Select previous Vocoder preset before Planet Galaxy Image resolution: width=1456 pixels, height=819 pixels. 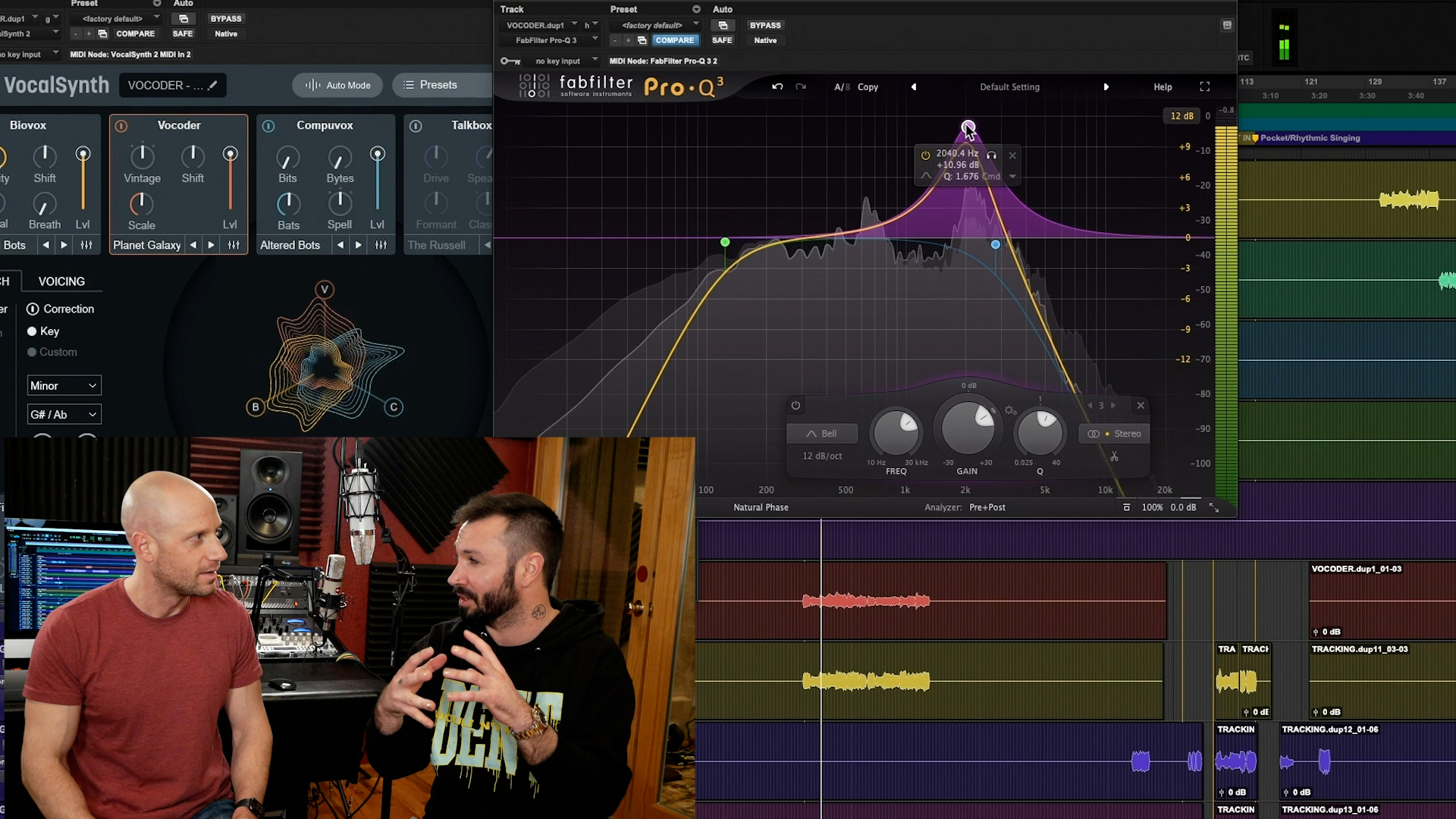point(193,245)
